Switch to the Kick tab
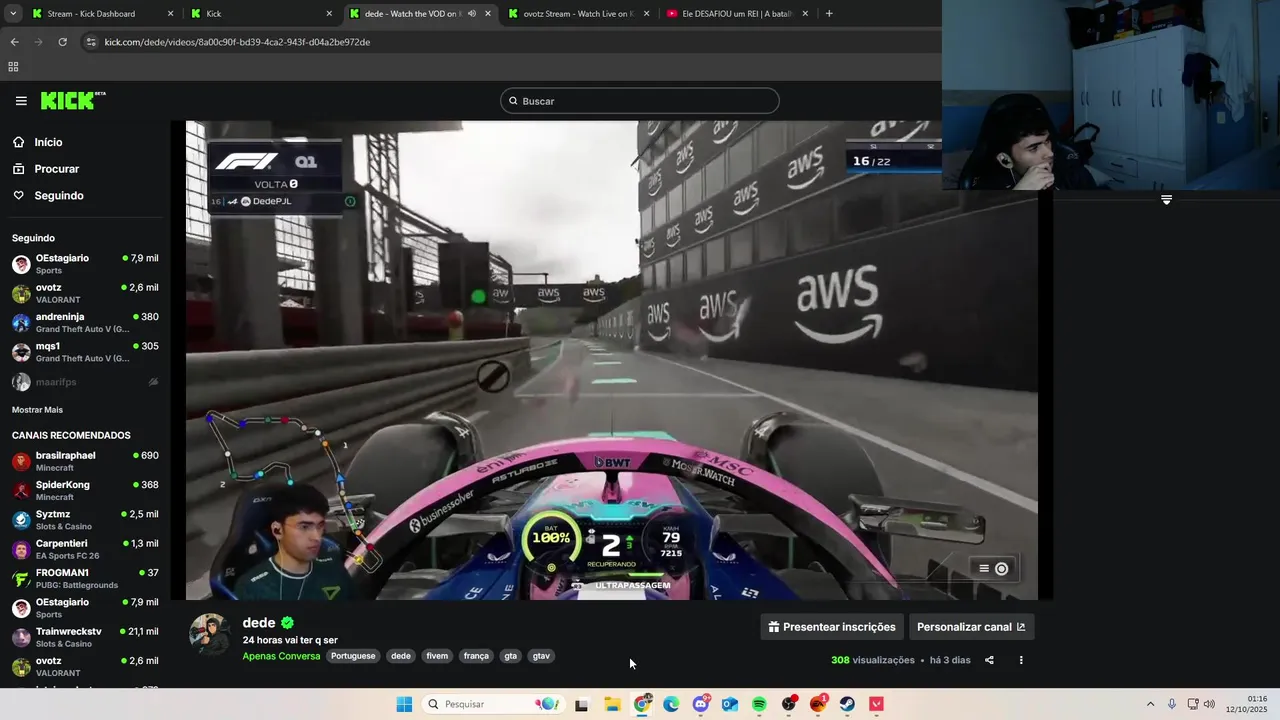The image size is (1280, 720). tap(262, 14)
